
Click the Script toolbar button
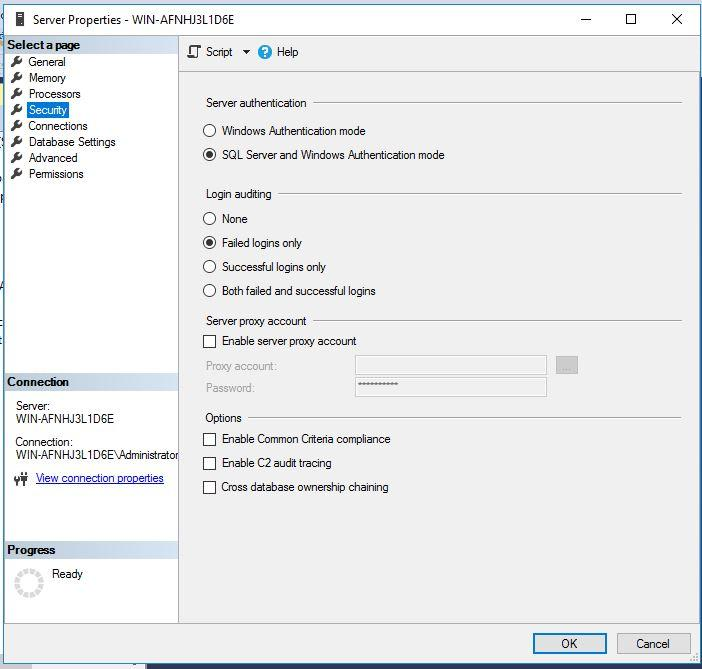pos(219,52)
